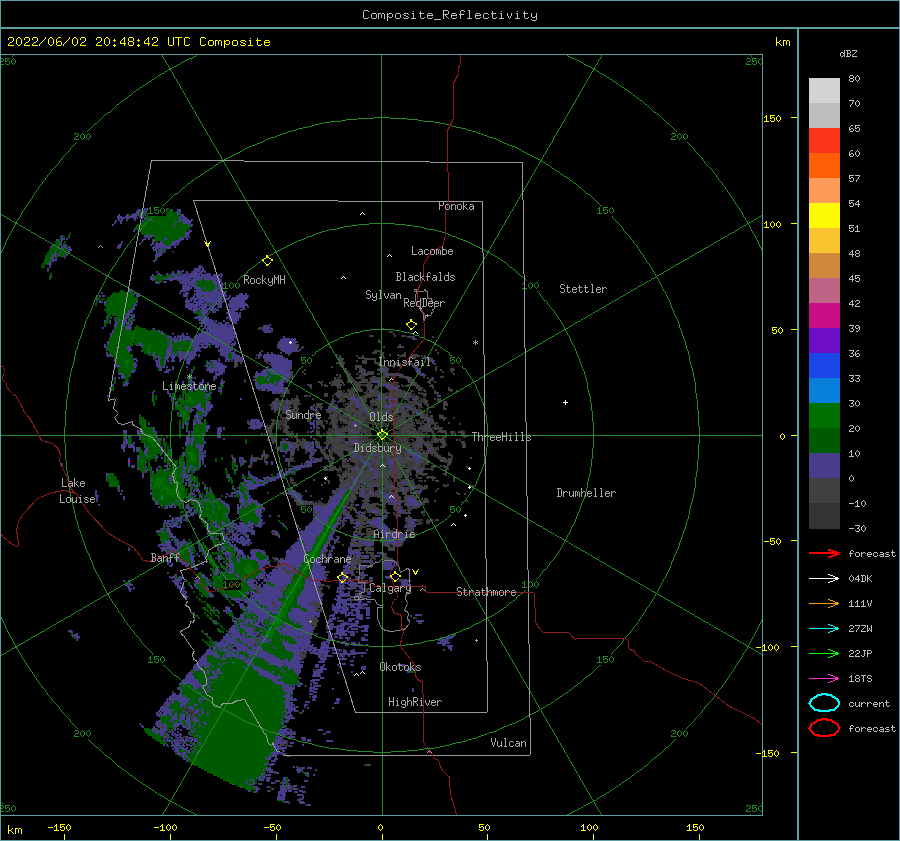Click the green 30 dBZ color swatch
Image resolution: width=900 pixels, height=841 pixels.
824,415
